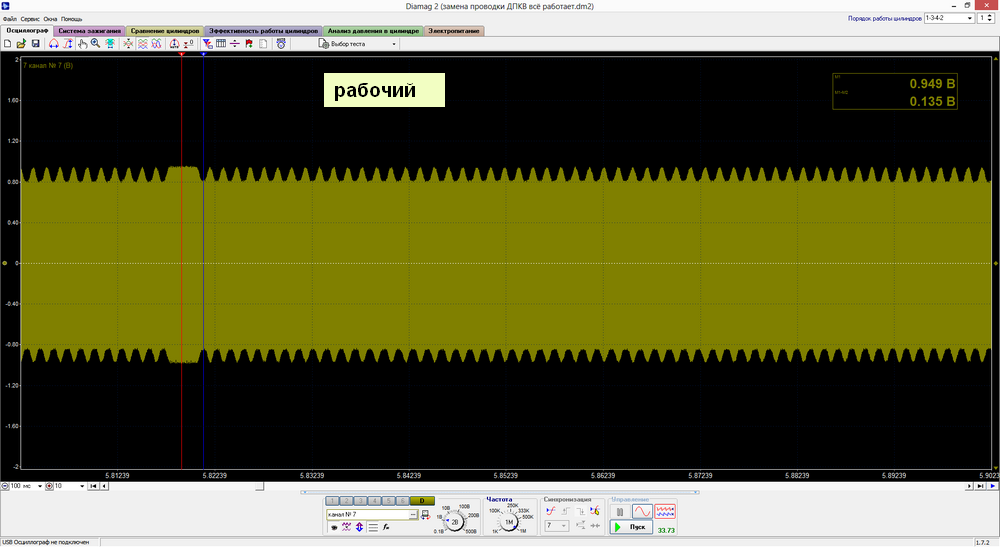Image resolution: width=1000 pixels, height=547 pixels.
Task: Click the manual trigger hand sync icon
Action: (x=595, y=511)
